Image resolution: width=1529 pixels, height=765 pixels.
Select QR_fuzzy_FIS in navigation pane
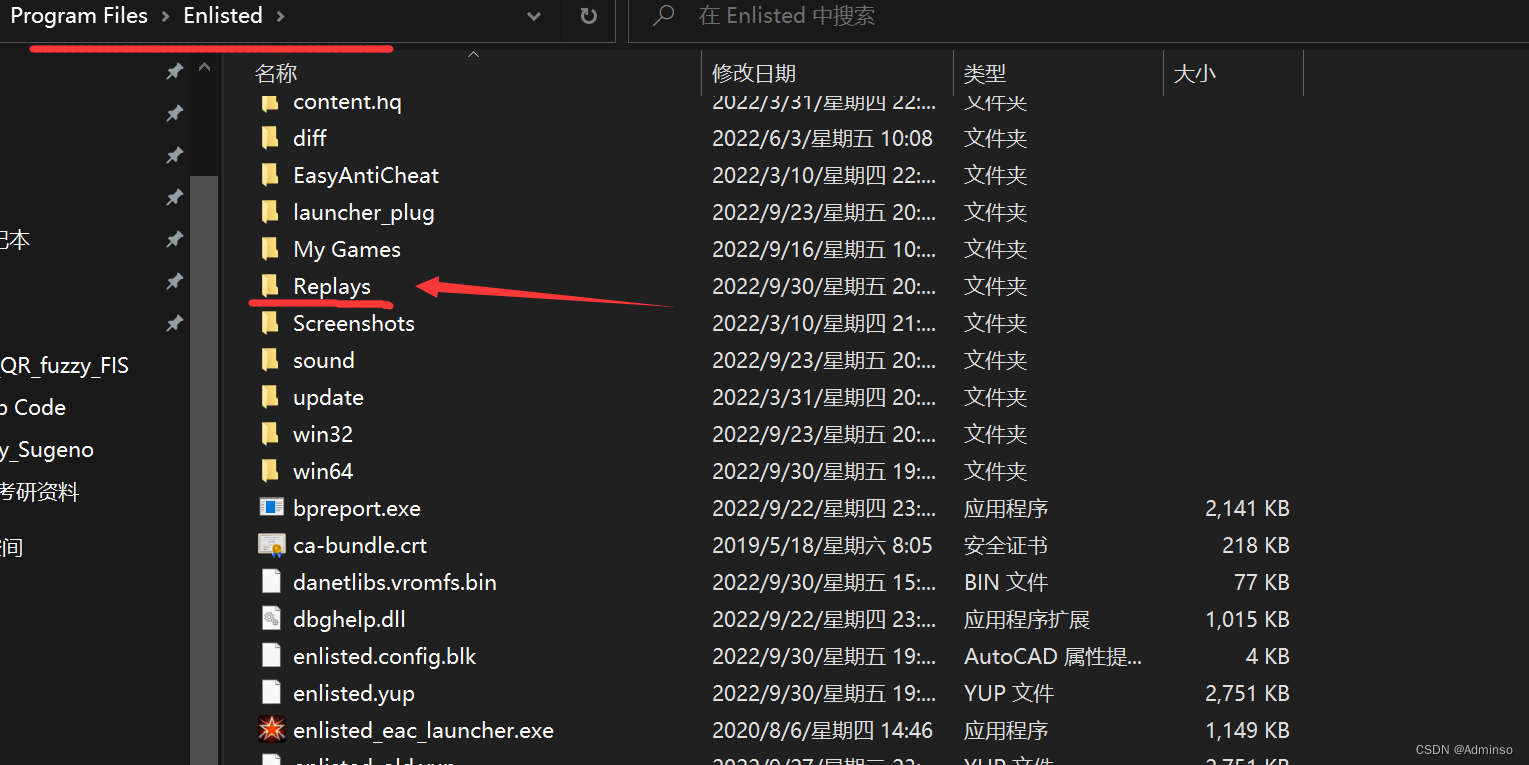64,366
